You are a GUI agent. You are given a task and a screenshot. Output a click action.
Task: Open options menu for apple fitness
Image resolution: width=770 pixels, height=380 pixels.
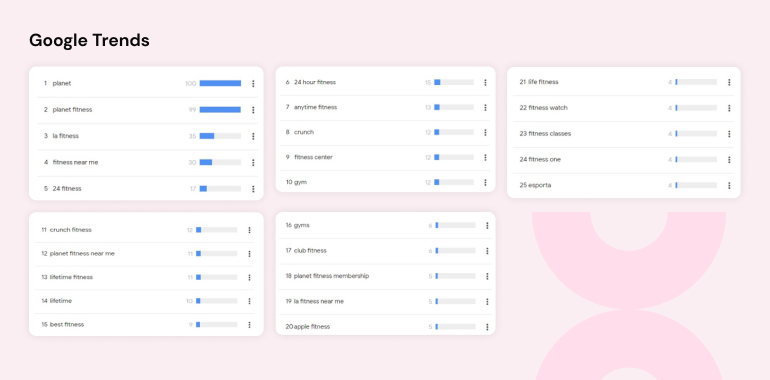487,326
